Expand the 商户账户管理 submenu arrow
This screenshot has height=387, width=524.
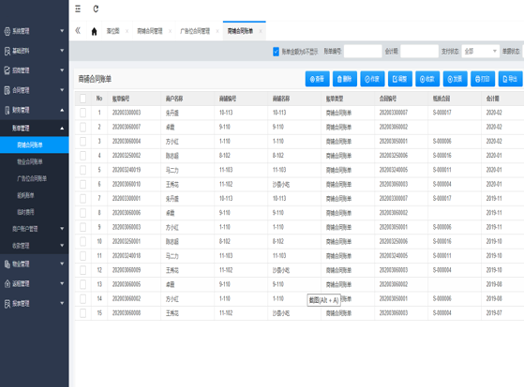tap(62, 229)
